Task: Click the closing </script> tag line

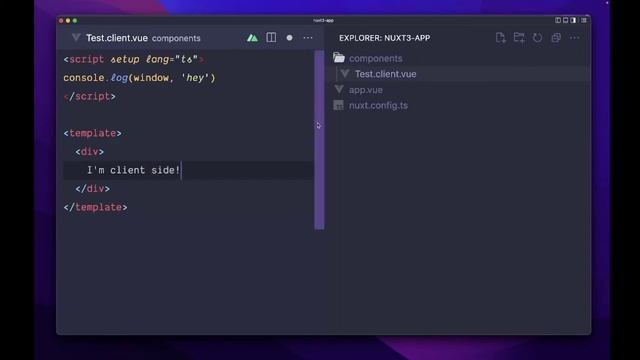Action: coord(90,96)
